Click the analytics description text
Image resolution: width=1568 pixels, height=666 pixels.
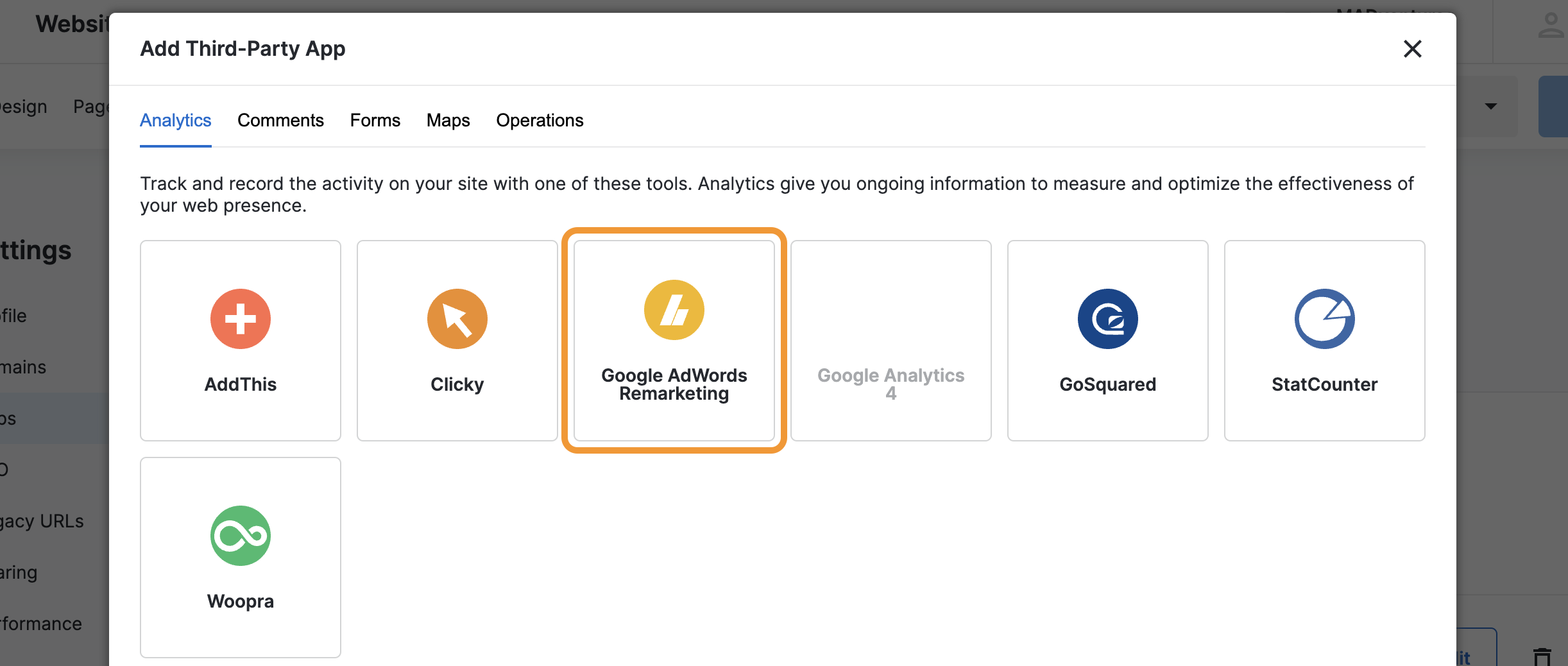tap(777, 194)
